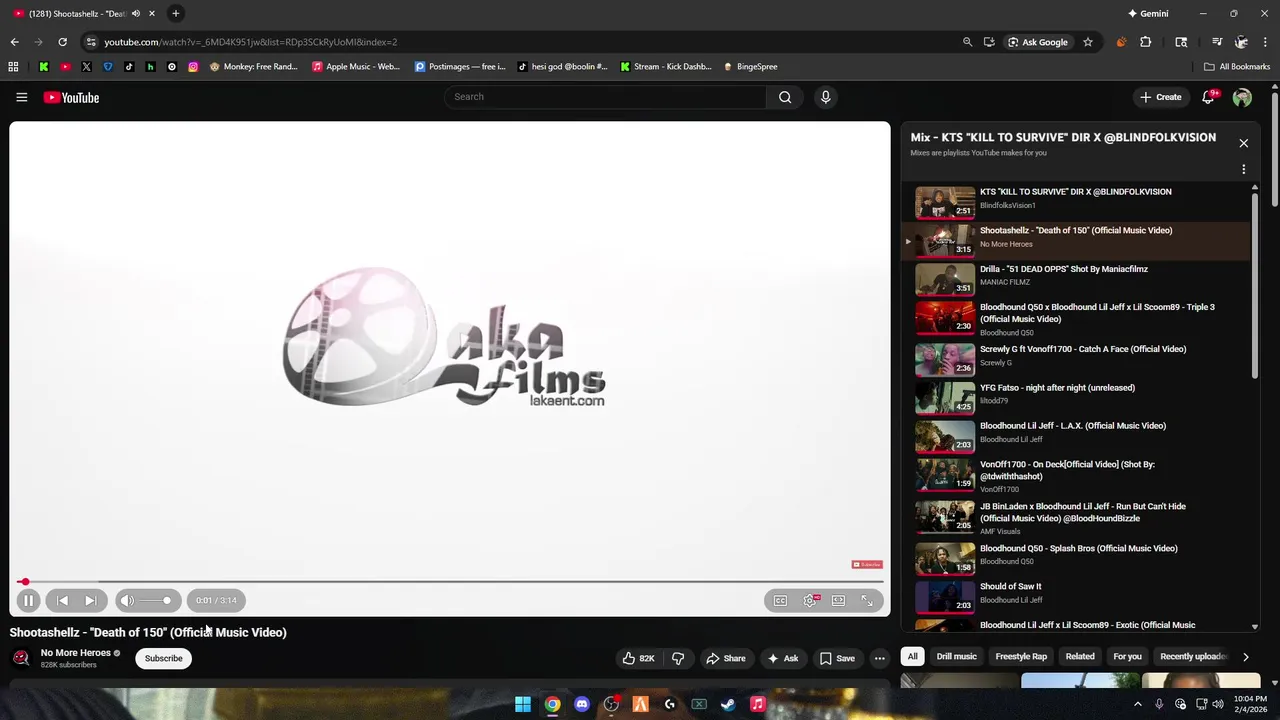Adjust the player volume slider
The height and width of the screenshot is (720, 1280).
click(x=155, y=600)
